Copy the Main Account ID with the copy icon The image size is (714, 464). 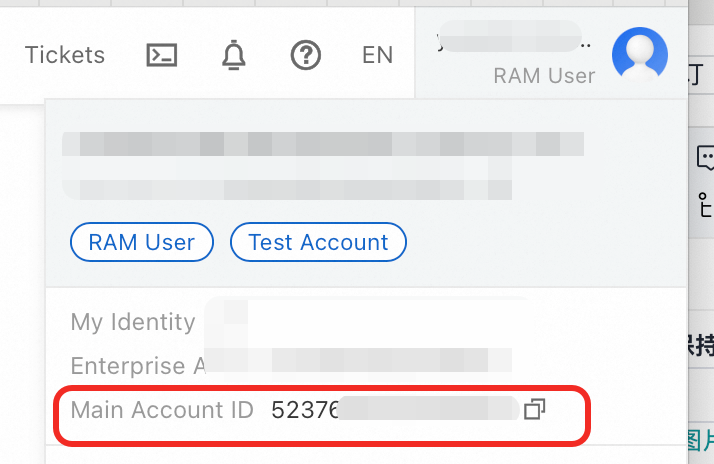tap(535, 409)
